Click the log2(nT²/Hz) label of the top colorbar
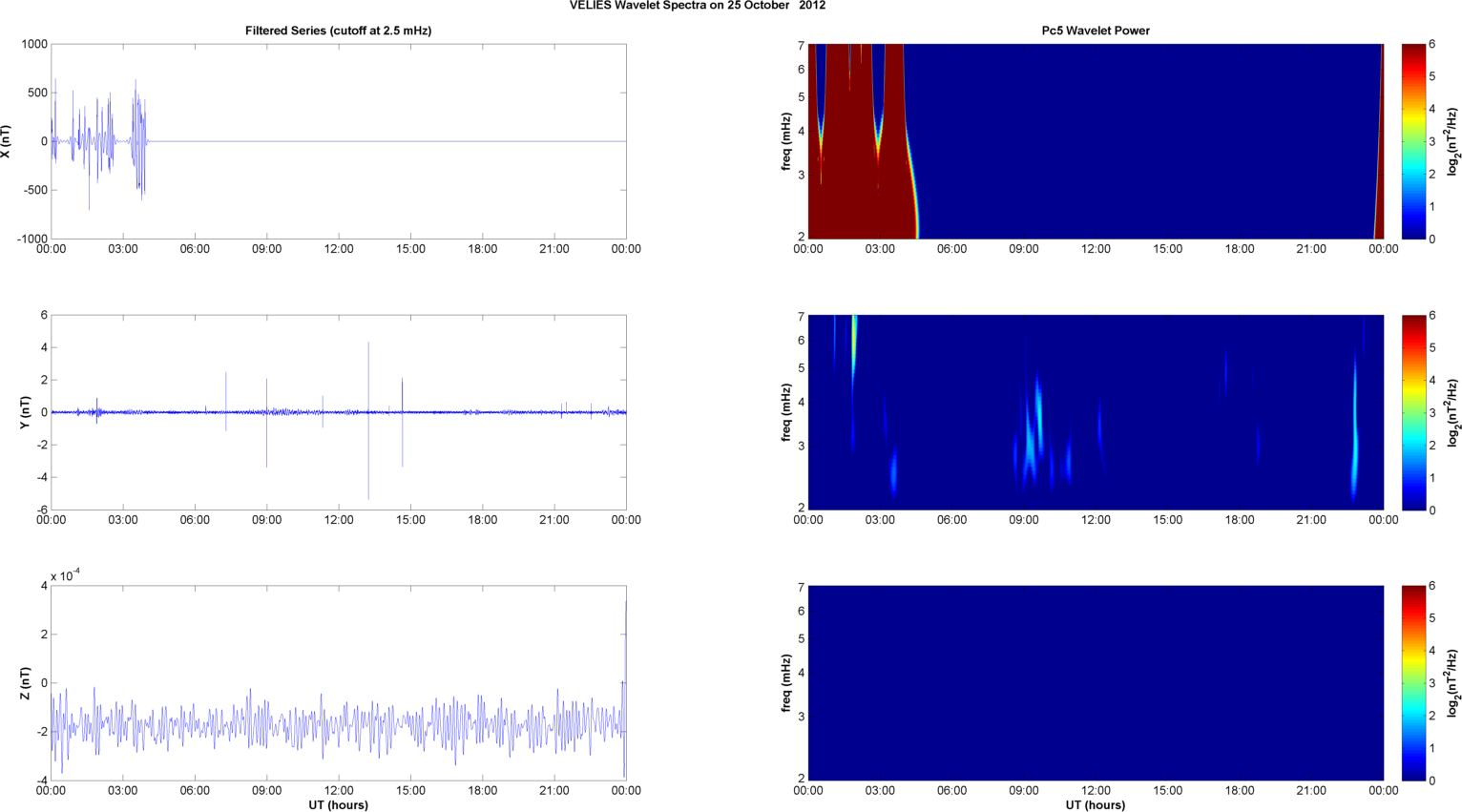This screenshot has width=1462, height=812. coord(1453,141)
